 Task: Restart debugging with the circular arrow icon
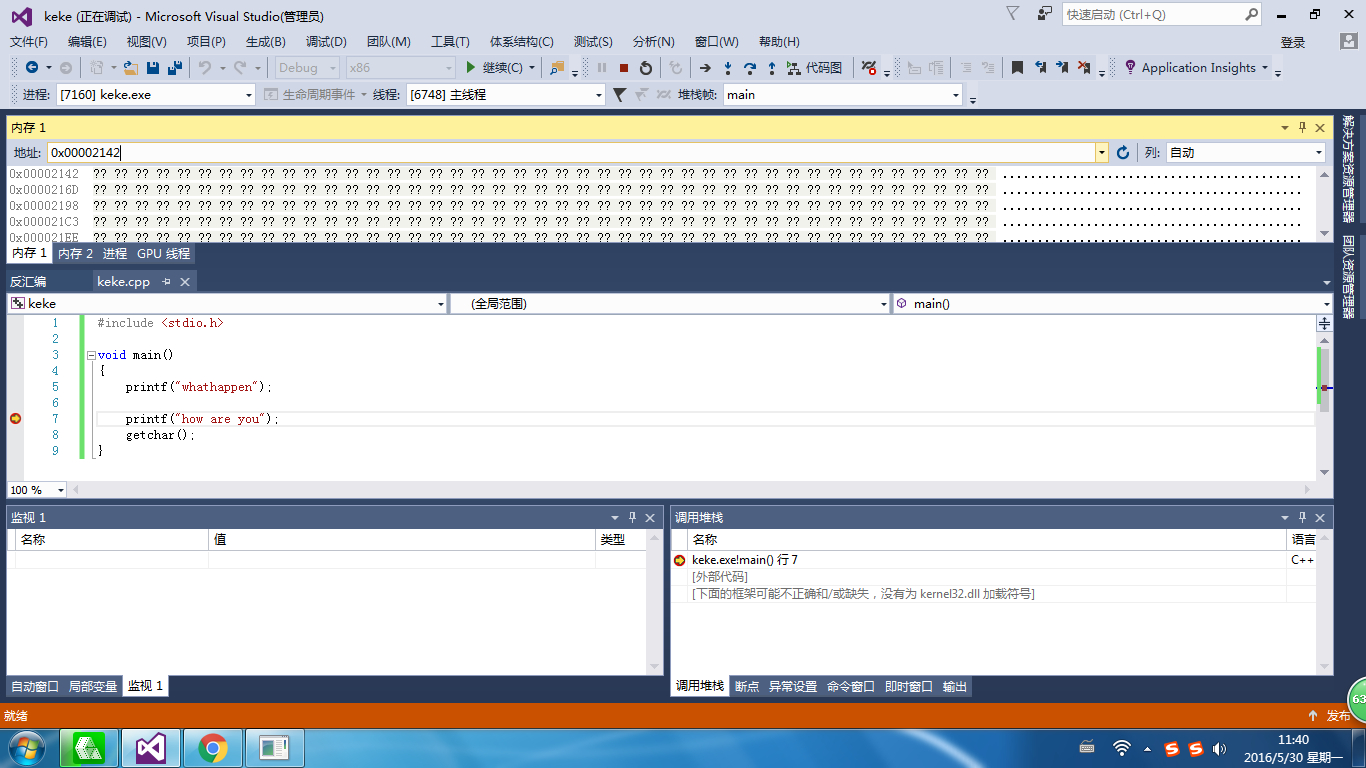(x=646, y=68)
